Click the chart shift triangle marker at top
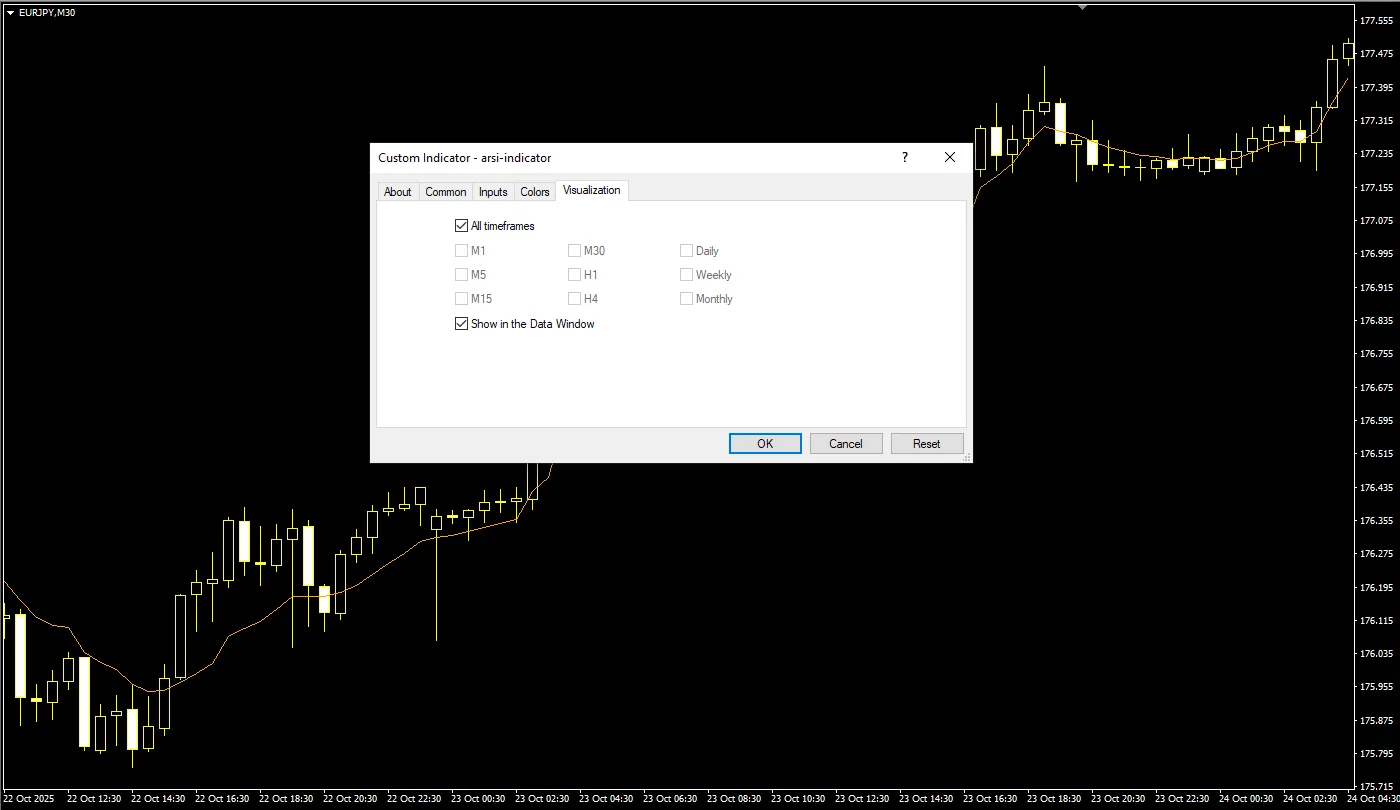The image size is (1400, 810). coord(1081,6)
